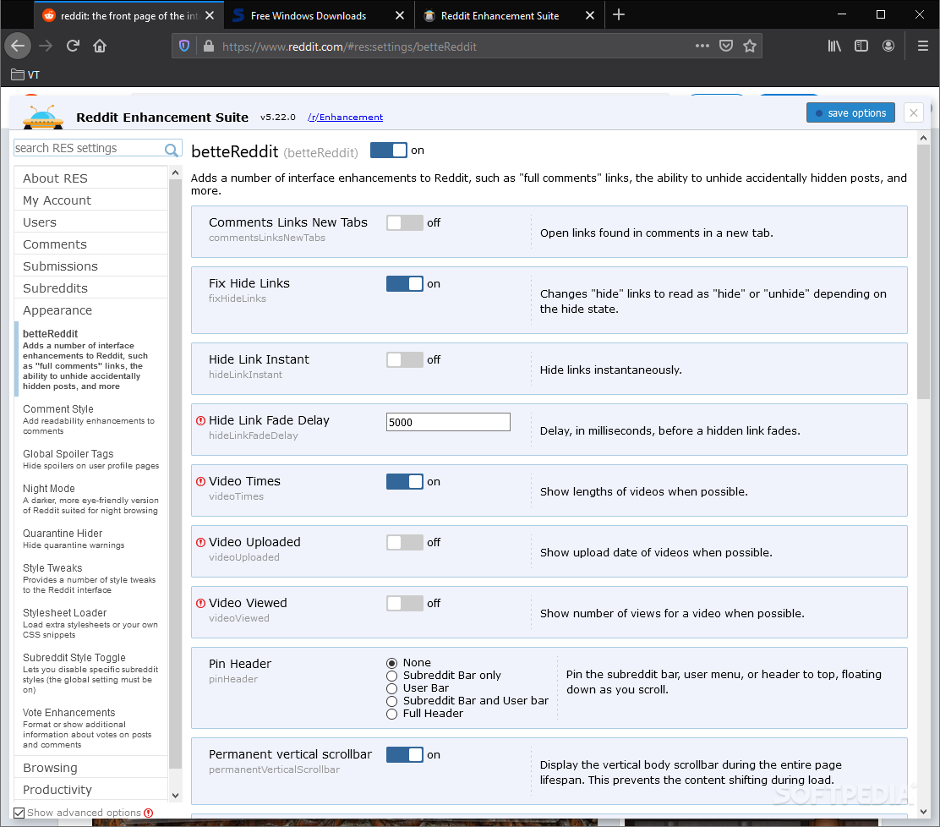Open page actions three-dot menu
The image size is (941, 827).
(x=702, y=46)
